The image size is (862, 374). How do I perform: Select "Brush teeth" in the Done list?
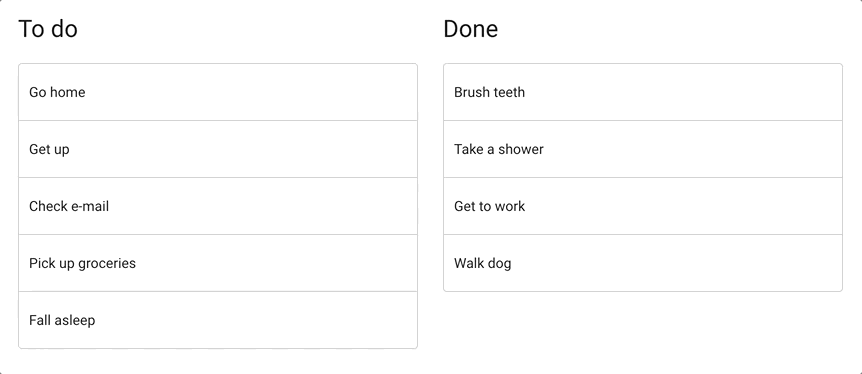(x=643, y=92)
